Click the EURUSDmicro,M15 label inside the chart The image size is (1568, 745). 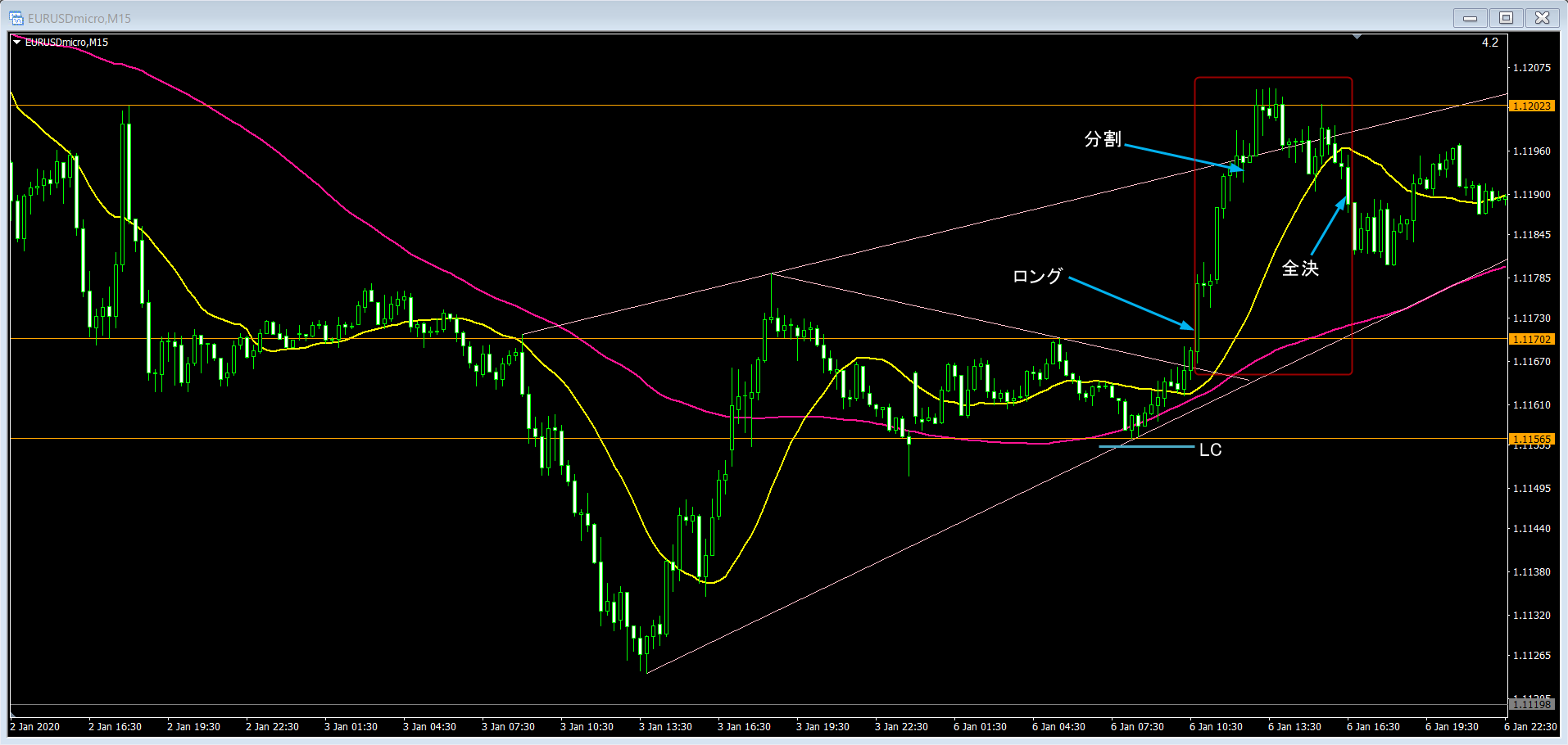click(66, 42)
